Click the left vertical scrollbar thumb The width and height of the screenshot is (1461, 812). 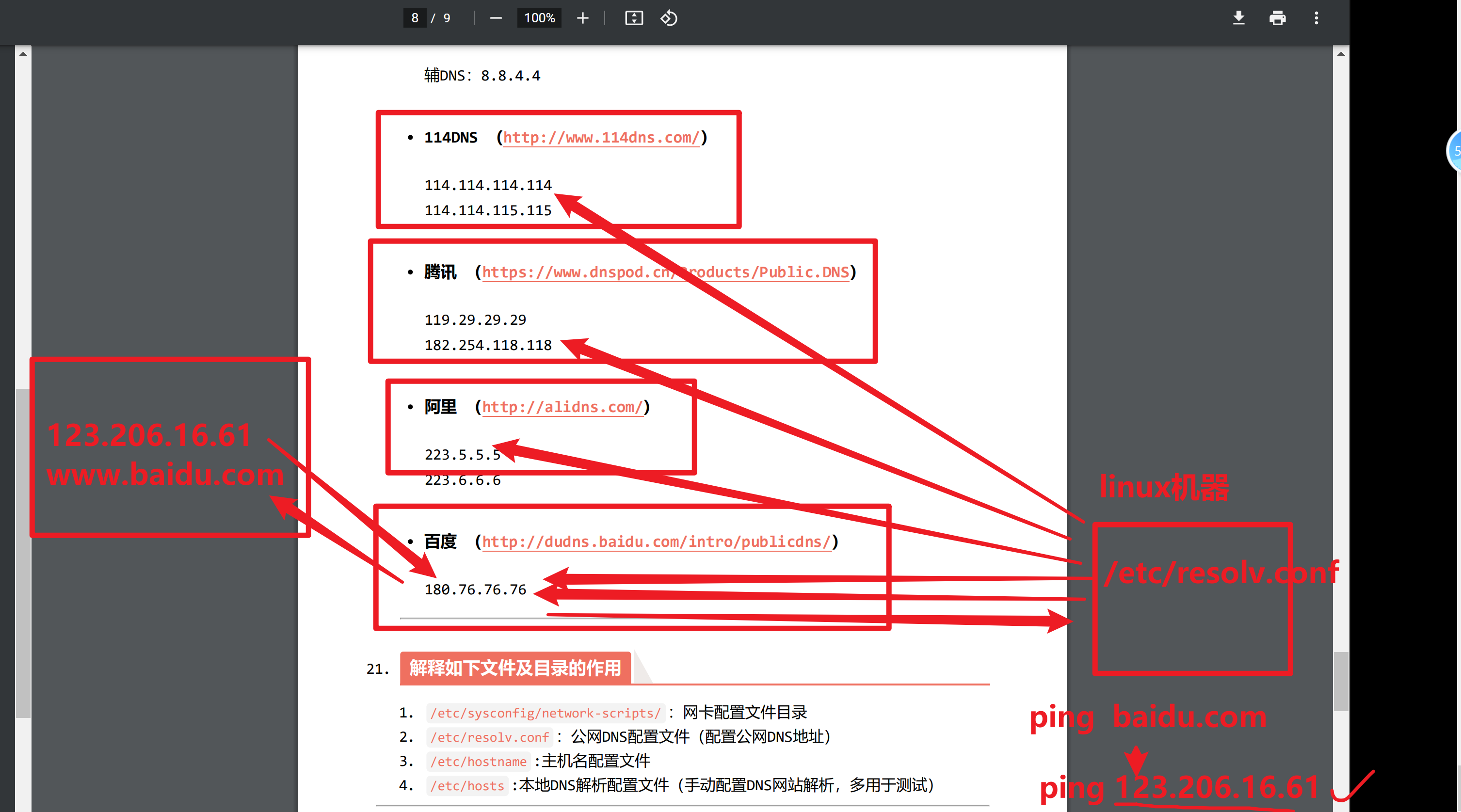point(23,554)
